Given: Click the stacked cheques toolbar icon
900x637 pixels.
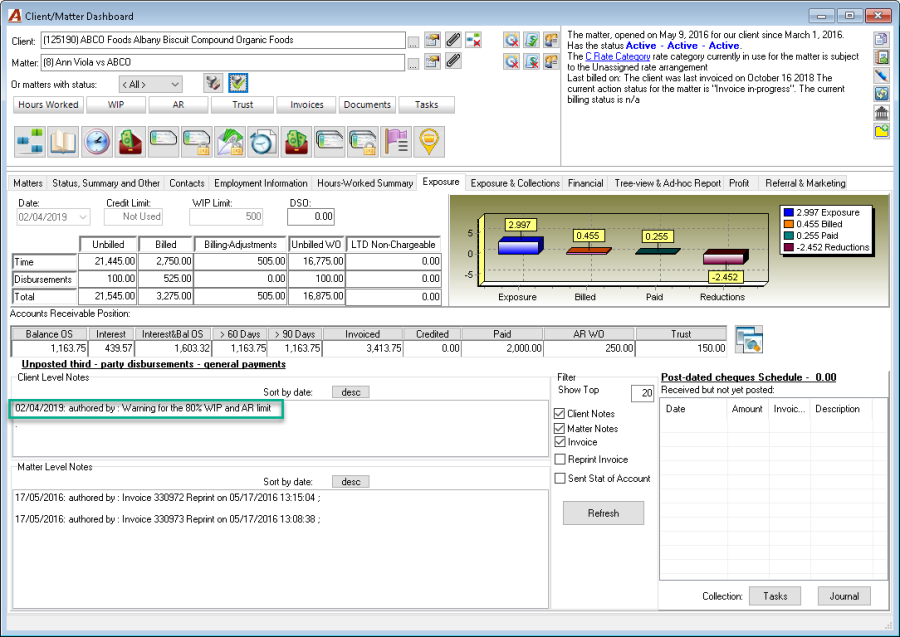Looking at the screenshot, I should (329, 141).
